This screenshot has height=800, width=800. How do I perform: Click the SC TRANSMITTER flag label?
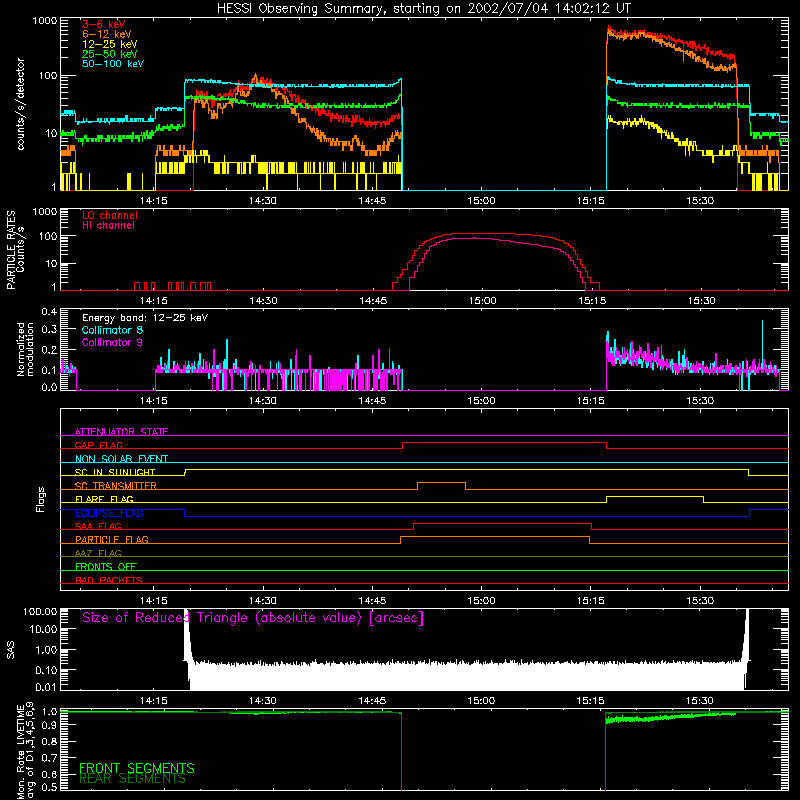[x=116, y=486]
